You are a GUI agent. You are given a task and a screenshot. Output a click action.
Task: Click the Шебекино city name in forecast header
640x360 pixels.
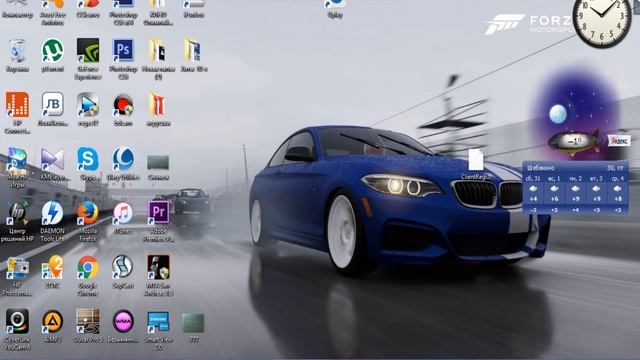(x=540, y=168)
